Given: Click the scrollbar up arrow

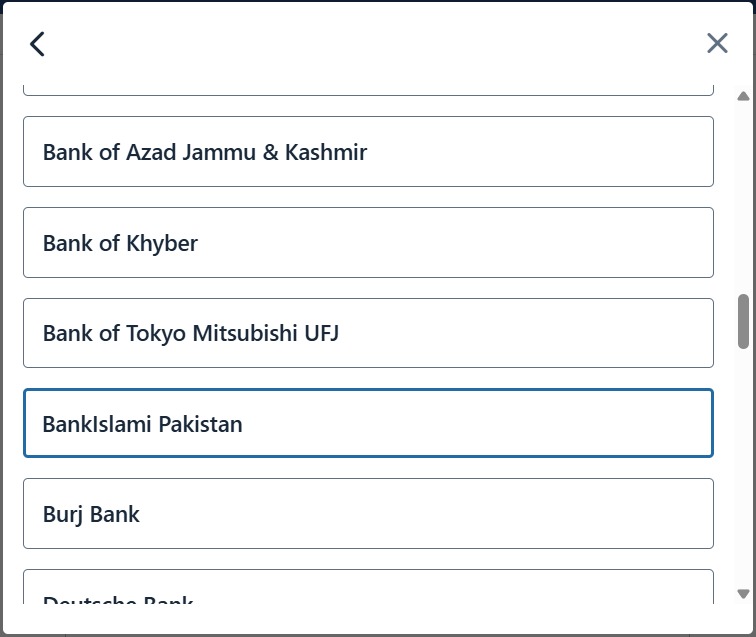Looking at the screenshot, I should [x=743, y=96].
